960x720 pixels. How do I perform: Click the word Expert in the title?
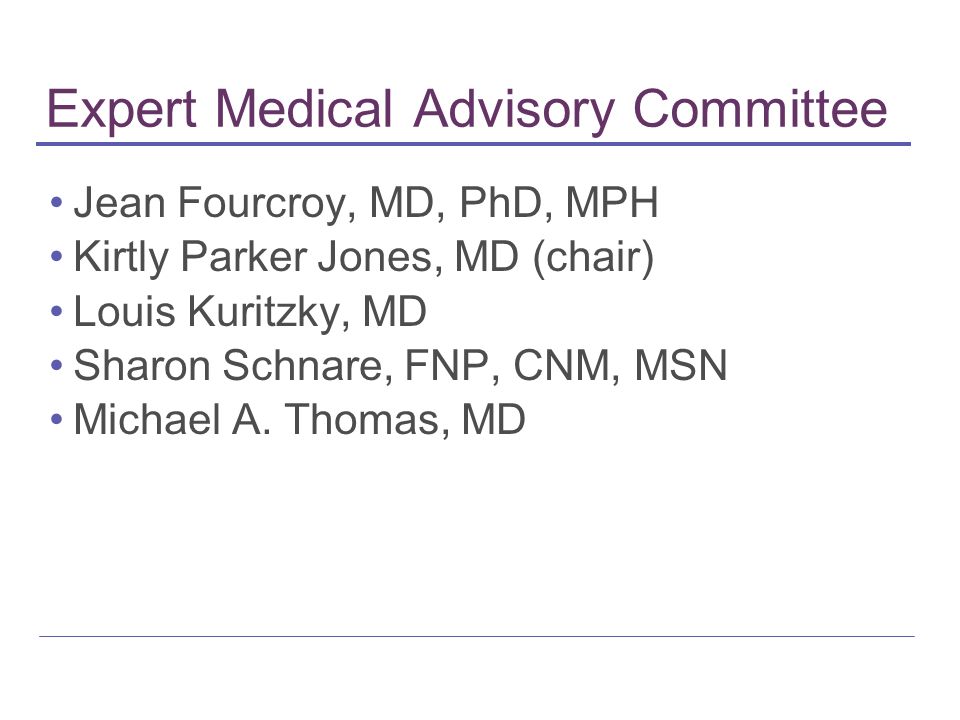coord(122,110)
